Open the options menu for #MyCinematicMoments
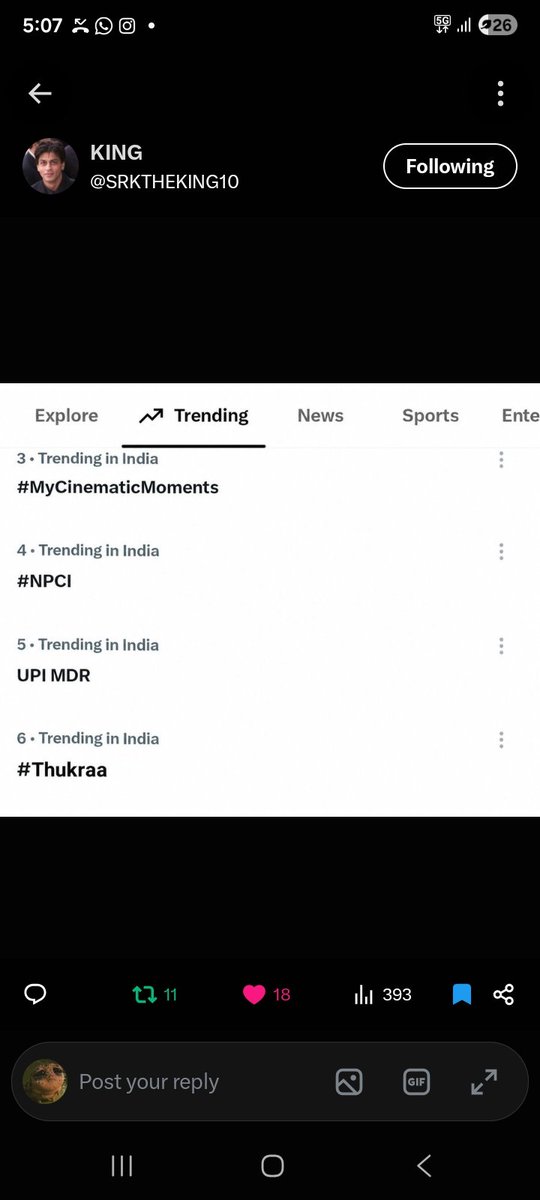This screenshot has height=1200, width=540. pos(501,459)
